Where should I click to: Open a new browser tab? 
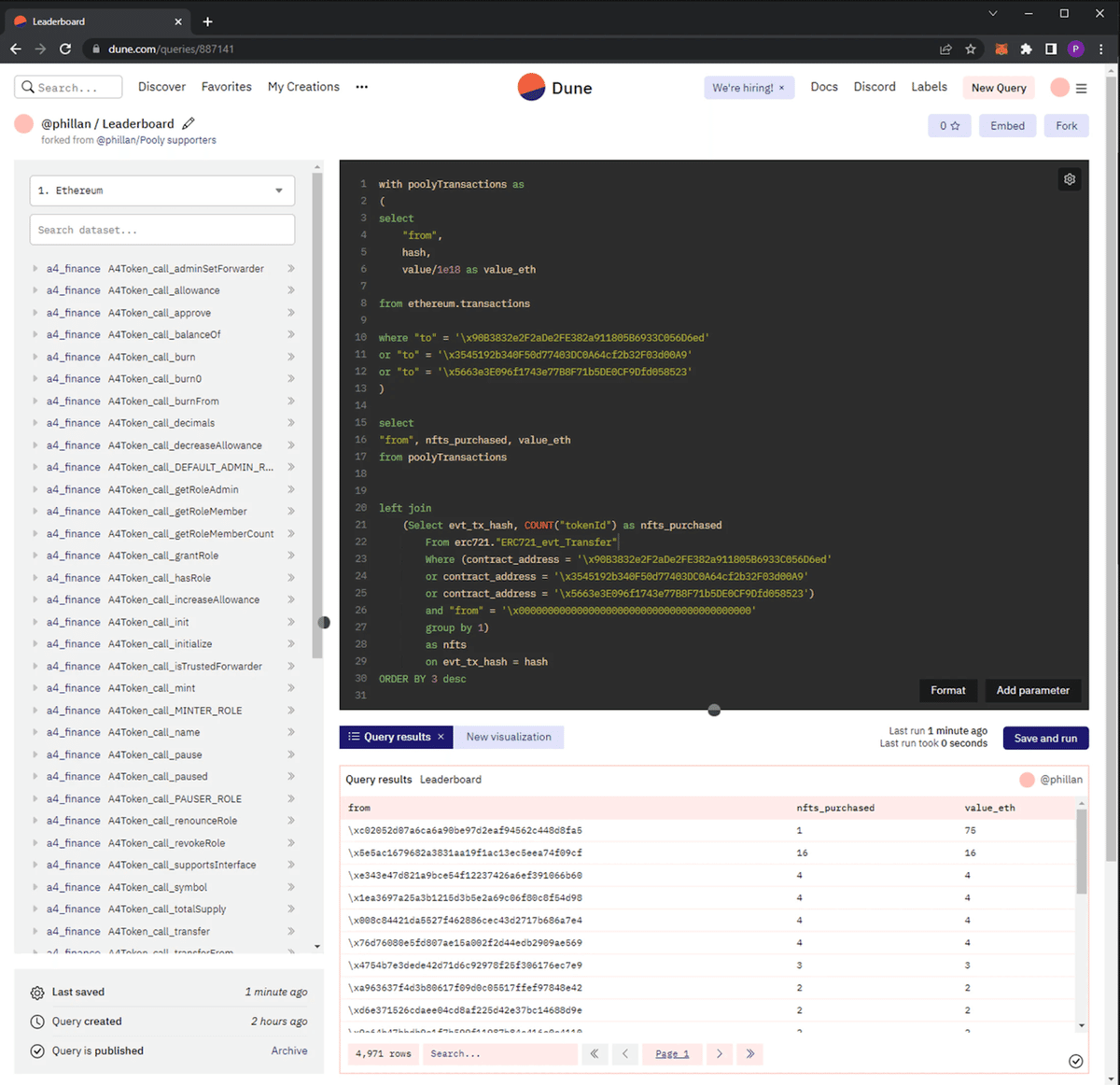click(x=207, y=21)
